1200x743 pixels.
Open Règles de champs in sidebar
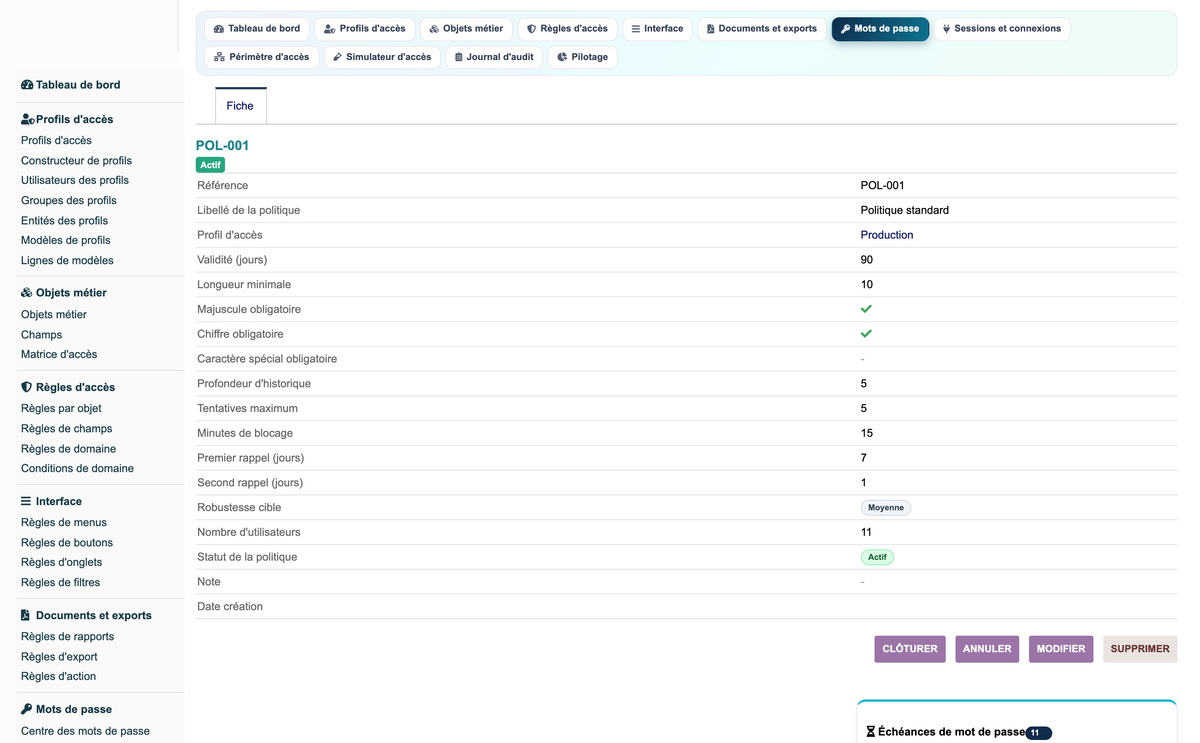66,429
